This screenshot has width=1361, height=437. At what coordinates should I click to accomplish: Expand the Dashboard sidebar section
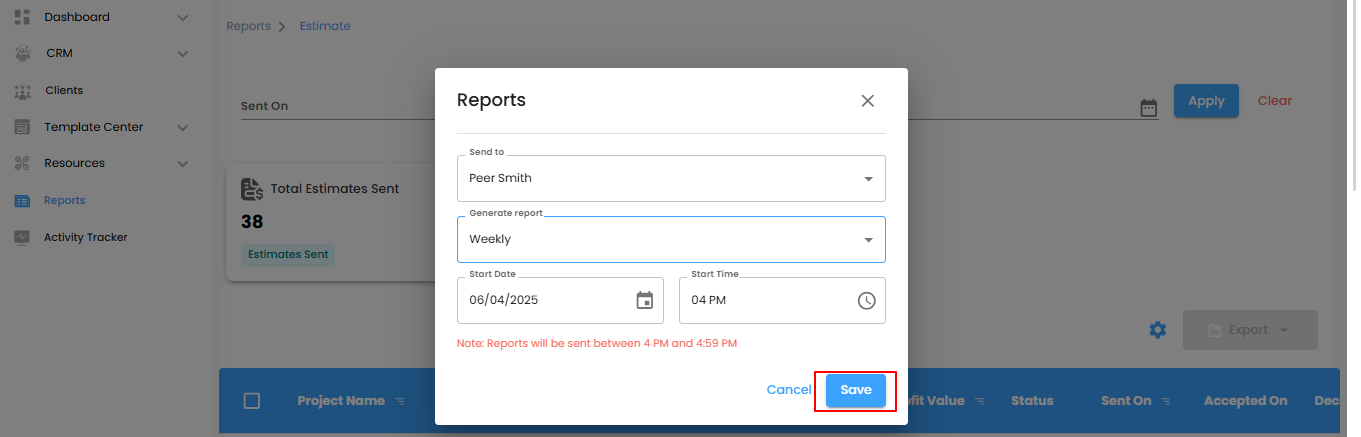tap(182, 17)
